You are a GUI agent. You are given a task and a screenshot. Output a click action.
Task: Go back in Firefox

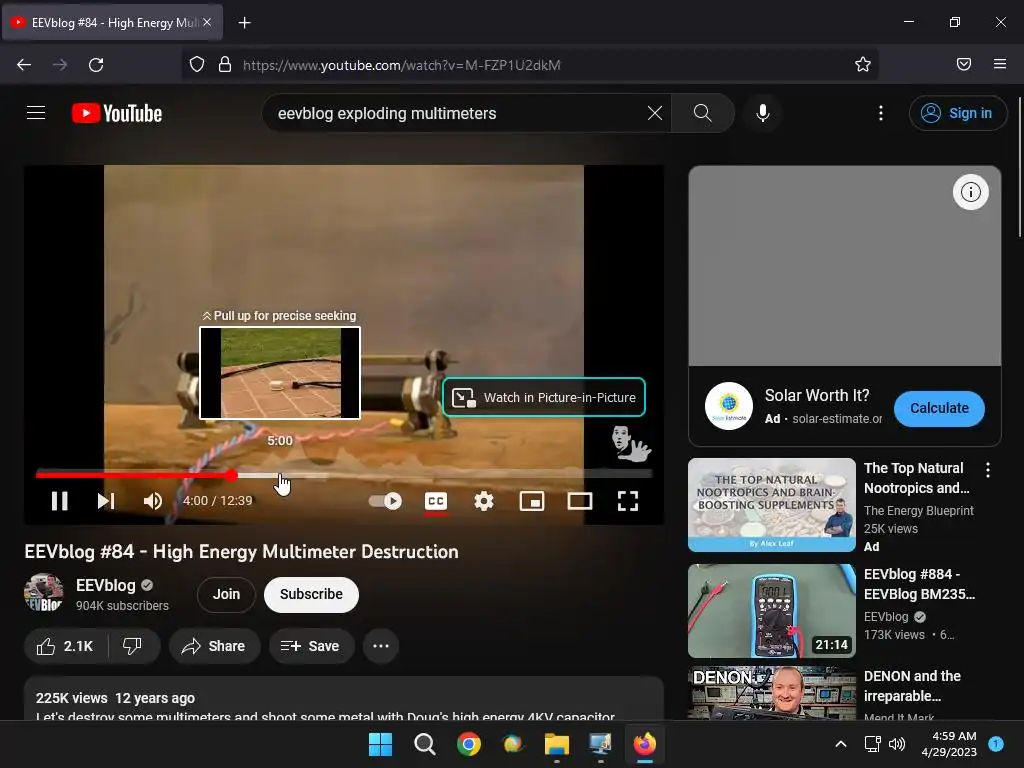point(24,64)
